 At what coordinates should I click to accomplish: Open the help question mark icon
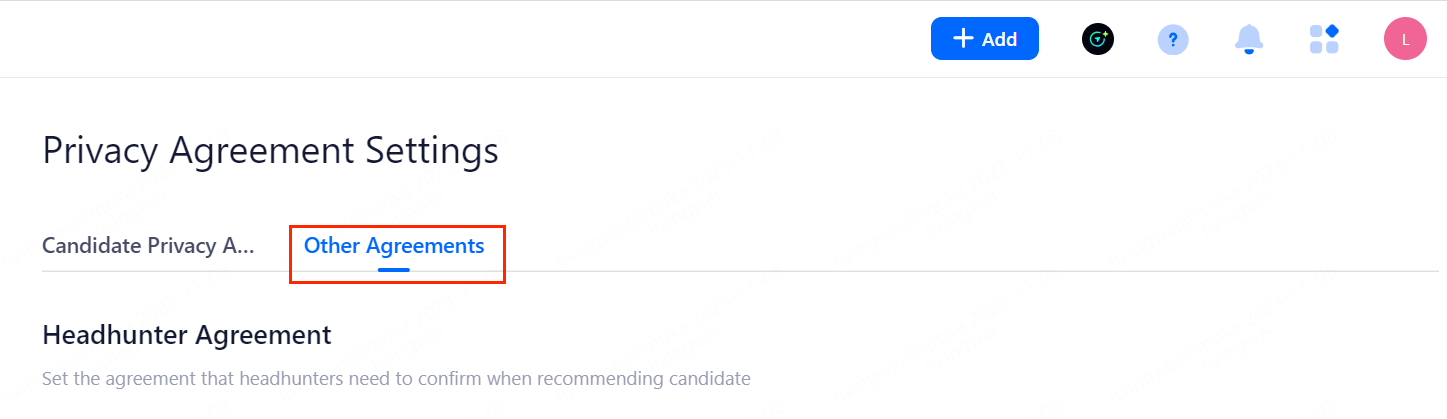click(x=1173, y=40)
